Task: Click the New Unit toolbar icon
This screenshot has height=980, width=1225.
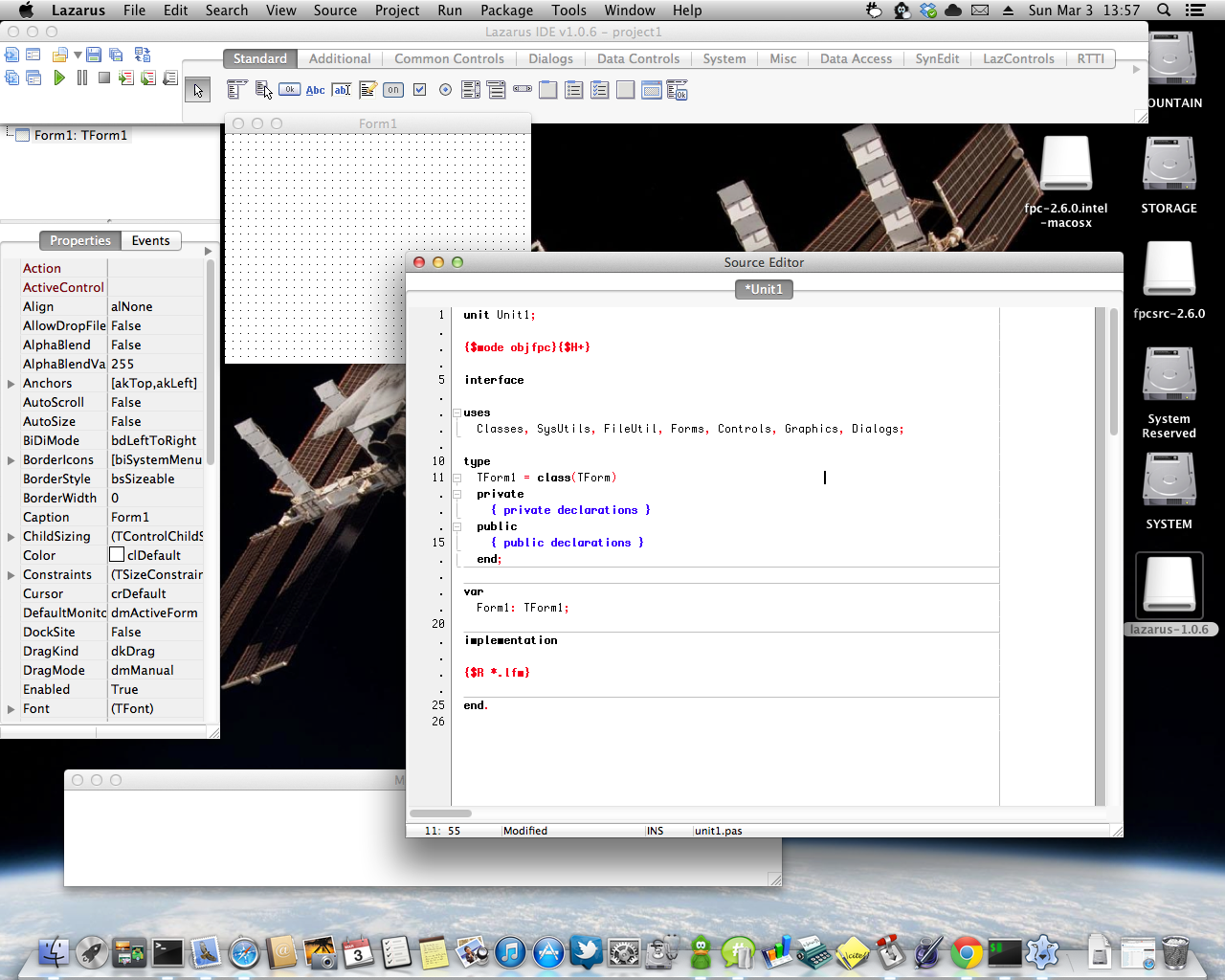Action: (11, 55)
